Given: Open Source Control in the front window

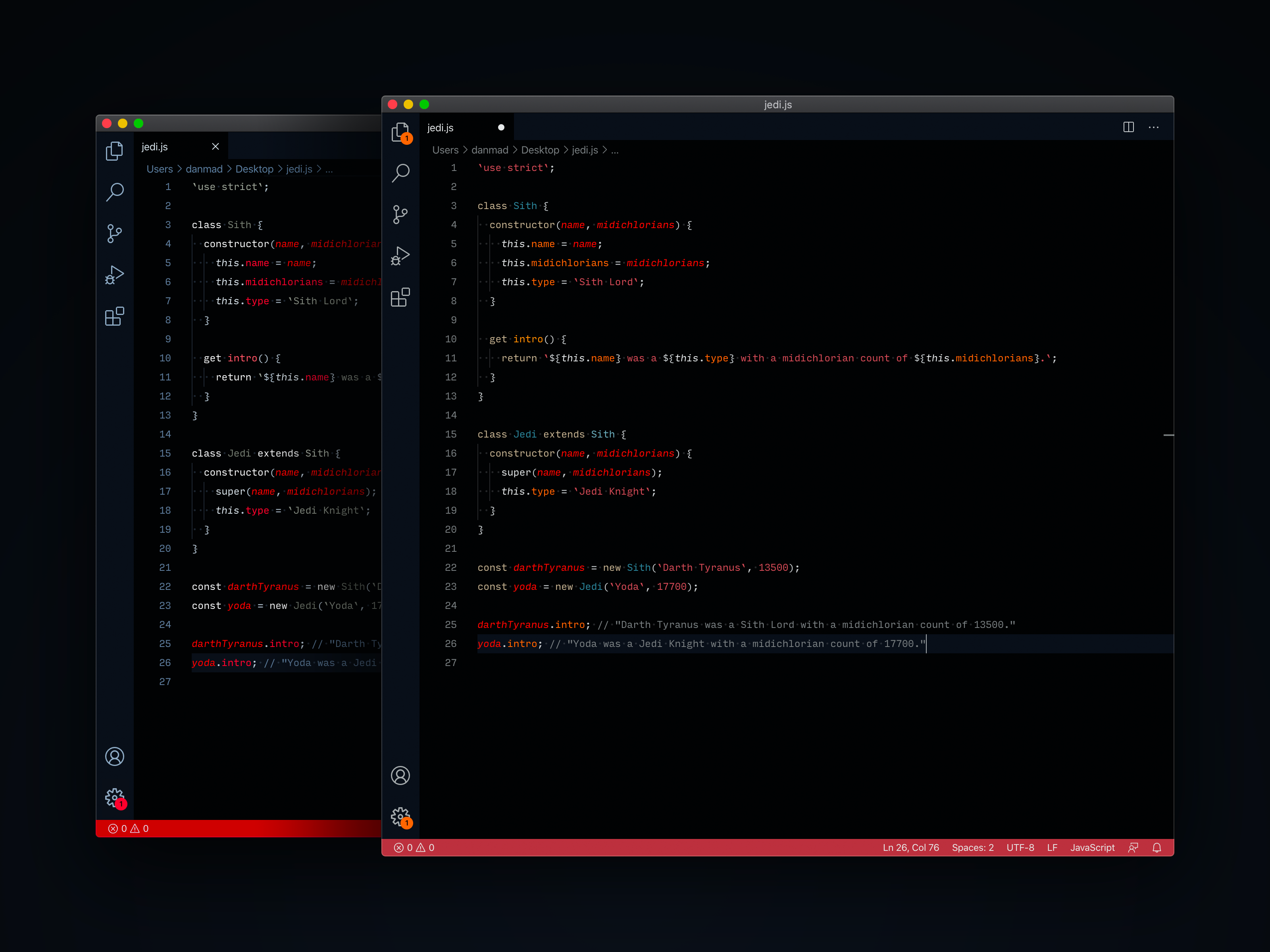Looking at the screenshot, I should pyautogui.click(x=400, y=215).
